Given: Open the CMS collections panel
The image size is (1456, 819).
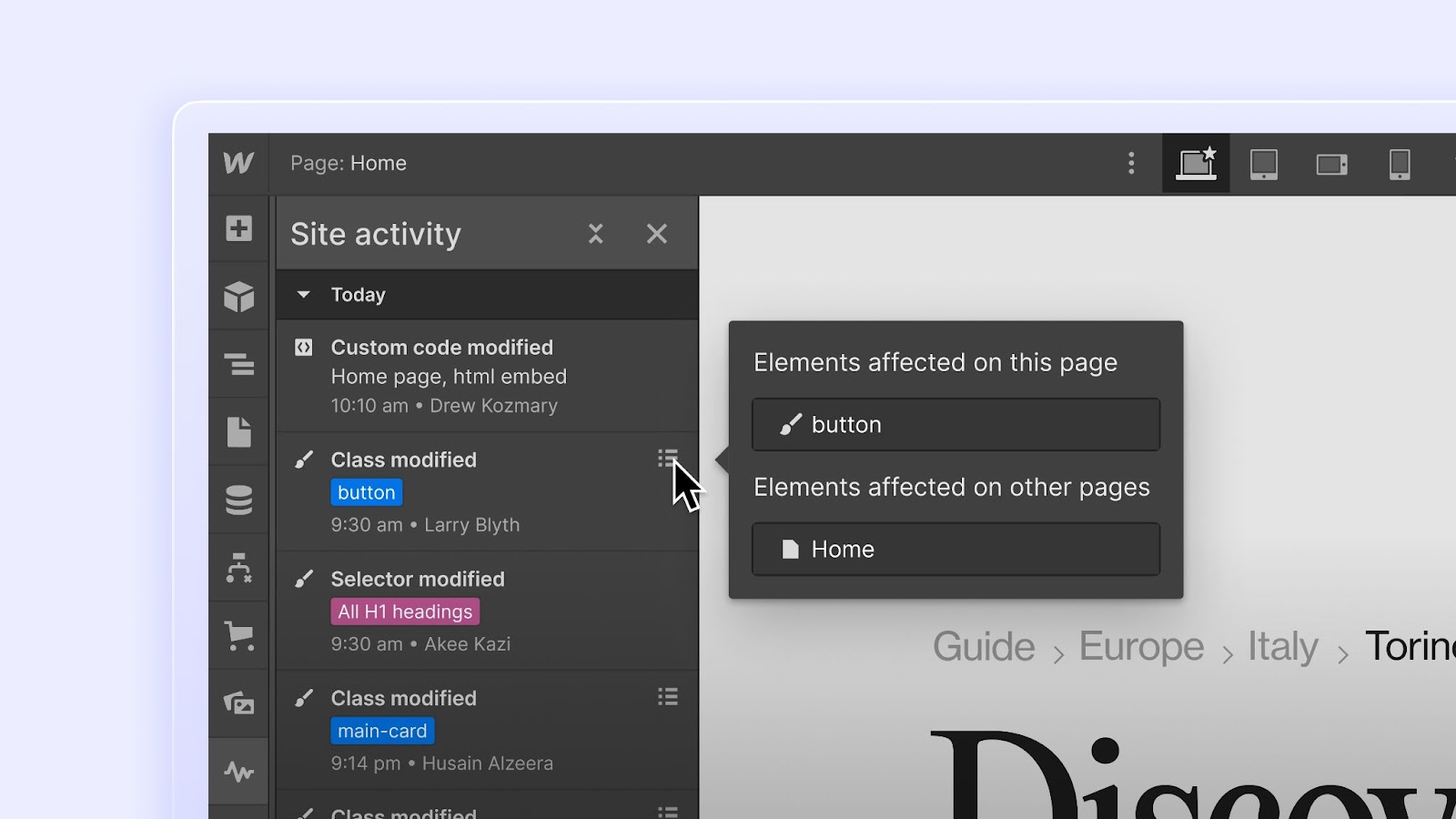Looking at the screenshot, I should [239, 500].
